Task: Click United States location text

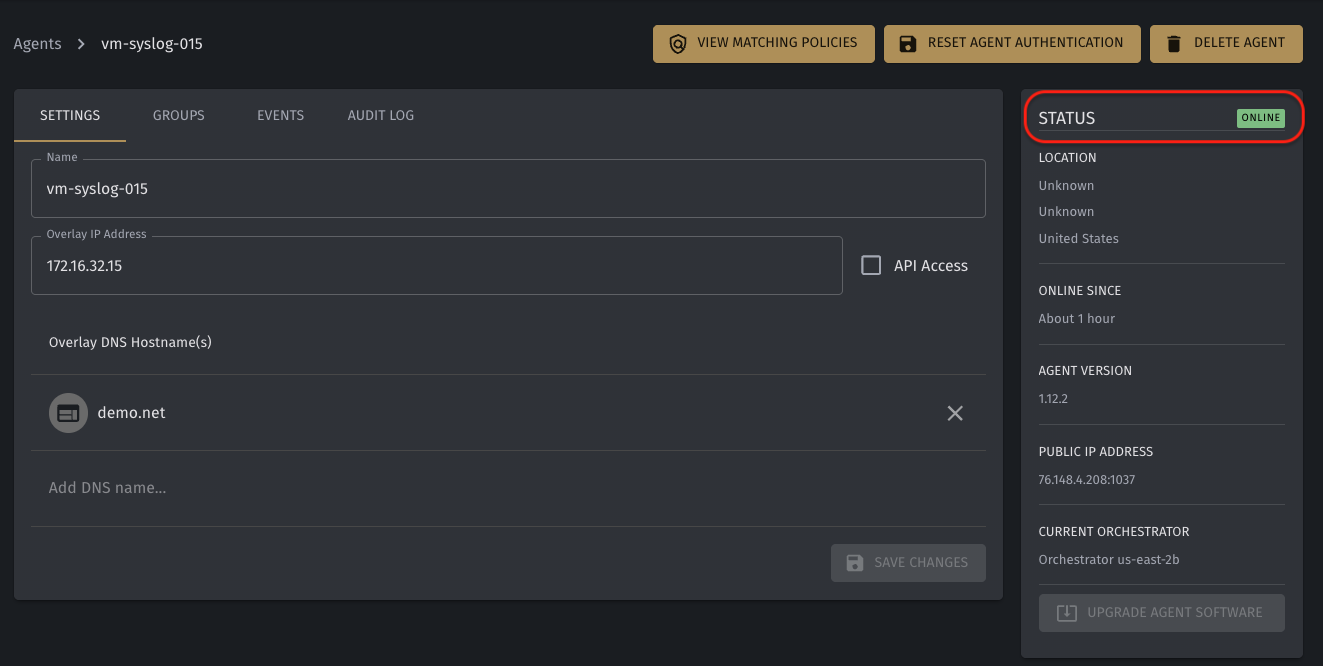Action: 1079,239
